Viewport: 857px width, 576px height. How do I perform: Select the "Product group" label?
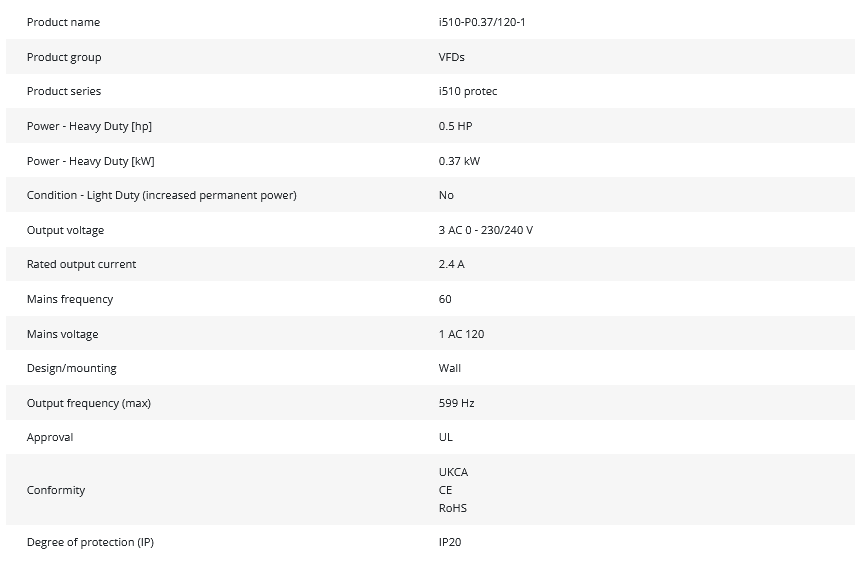(64, 57)
